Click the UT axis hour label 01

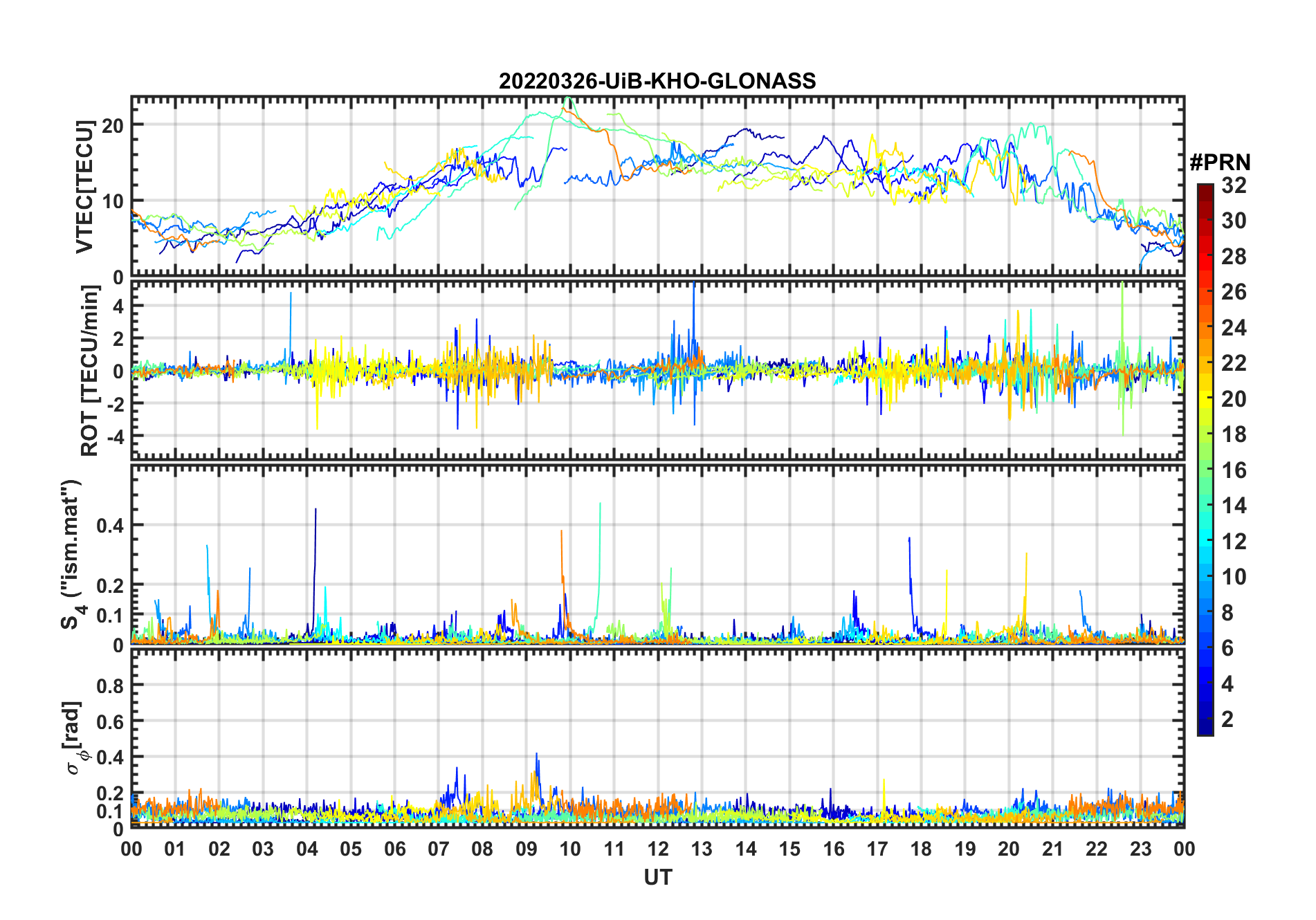[x=175, y=849]
